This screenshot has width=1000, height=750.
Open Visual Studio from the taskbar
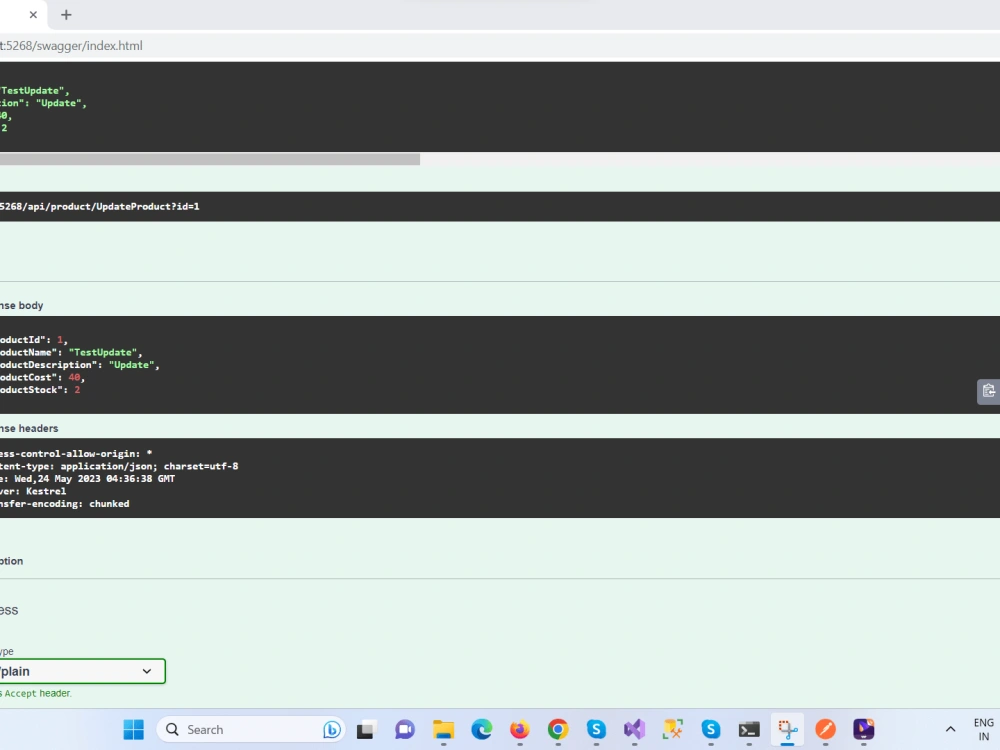634,729
